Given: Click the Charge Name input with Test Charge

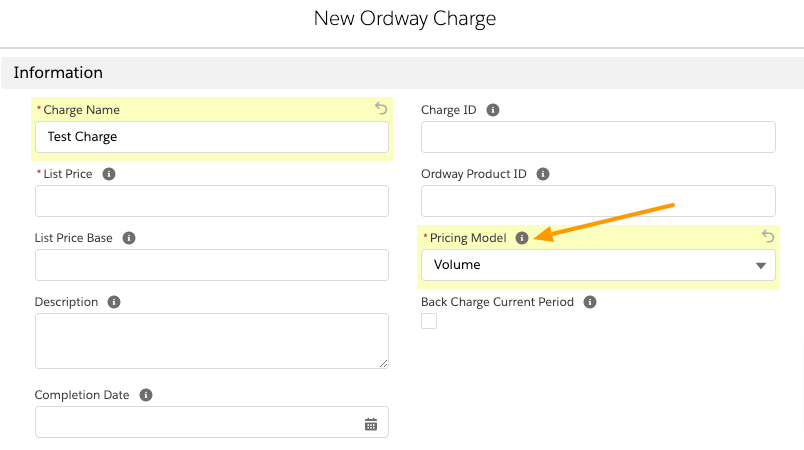Looking at the screenshot, I should [212, 137].
